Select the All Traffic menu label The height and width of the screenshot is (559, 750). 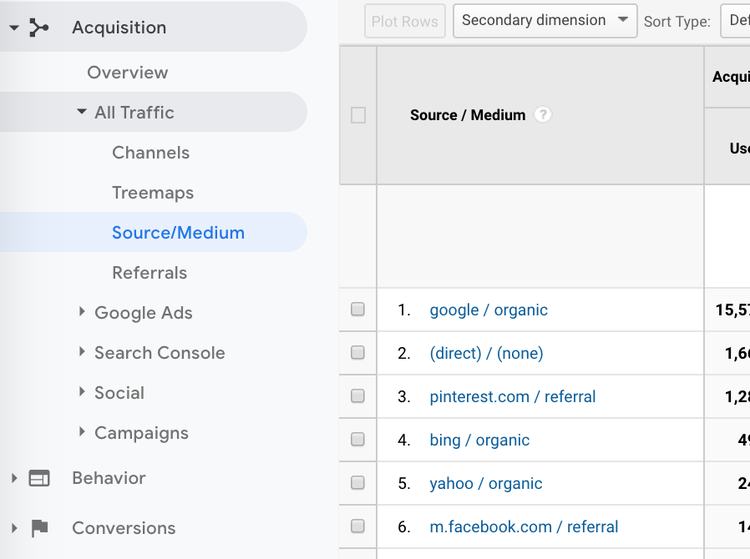pyautogui.click(x=134, y=112)
